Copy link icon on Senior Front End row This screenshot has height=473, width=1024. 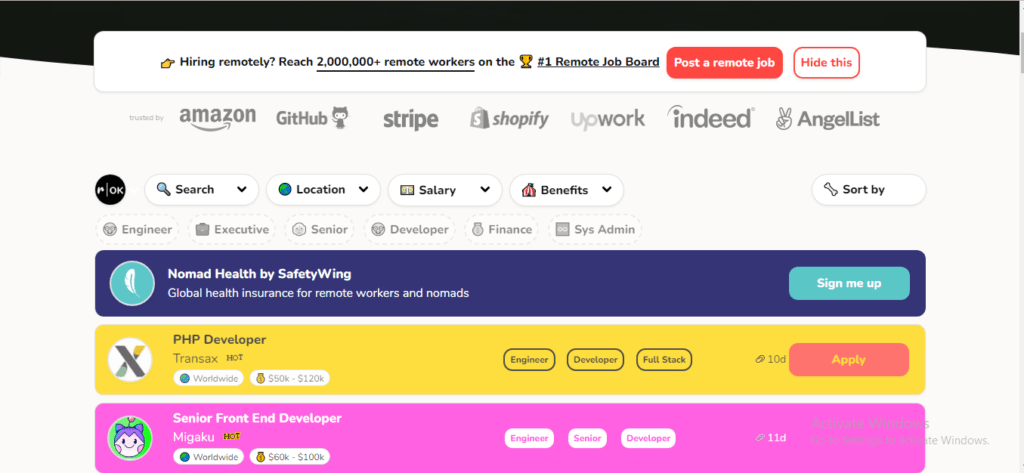[760, 438]
